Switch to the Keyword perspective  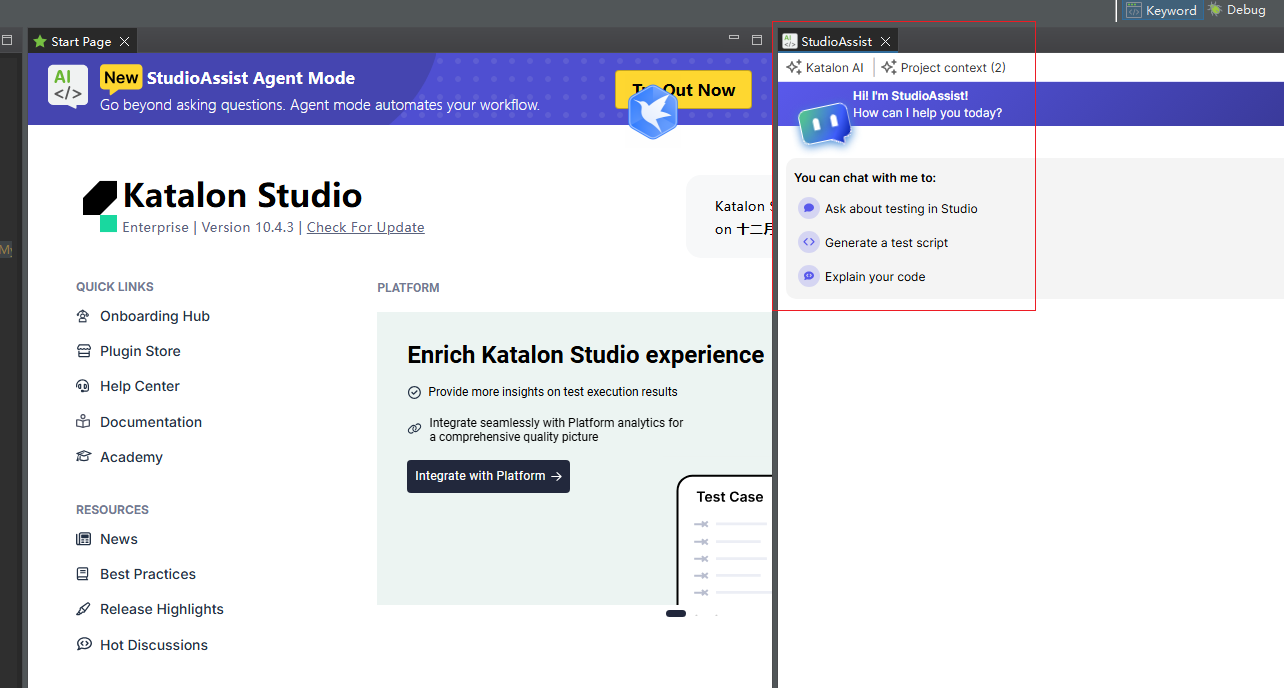pos(1161,10)
